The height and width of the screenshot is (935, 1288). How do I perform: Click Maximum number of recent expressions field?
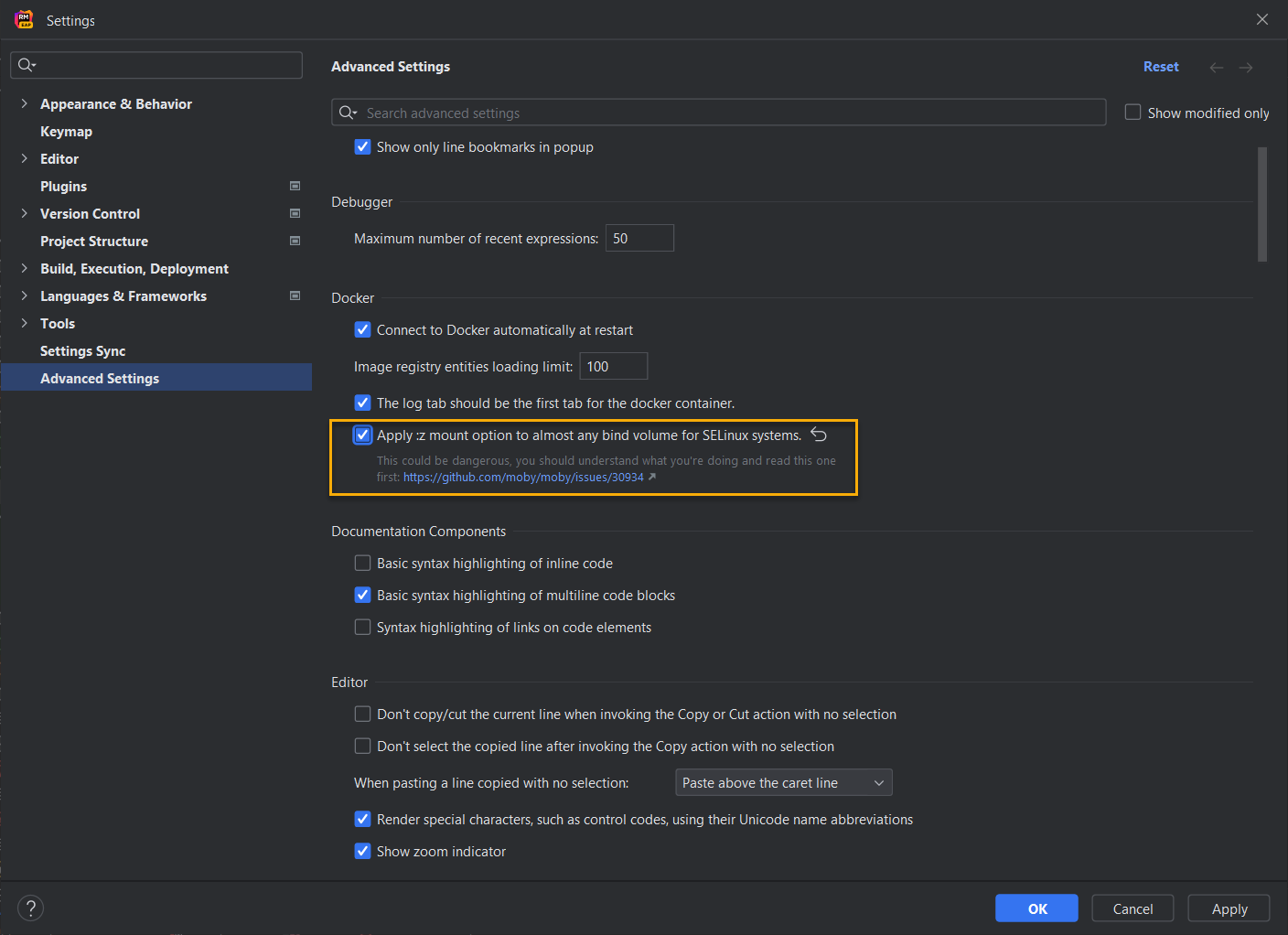(639, 238)
